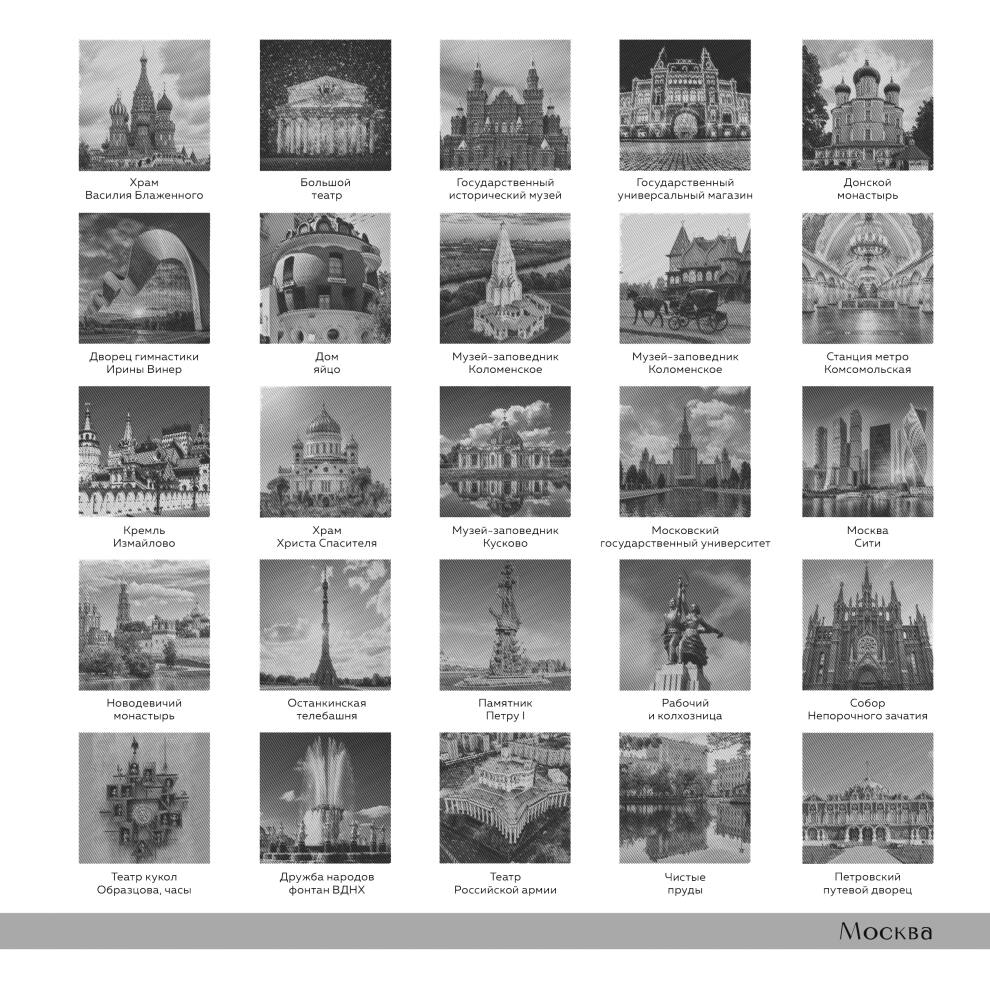Select the Рабочий и колхозница statue photo

pyautogui.click(x=685, y=625)
